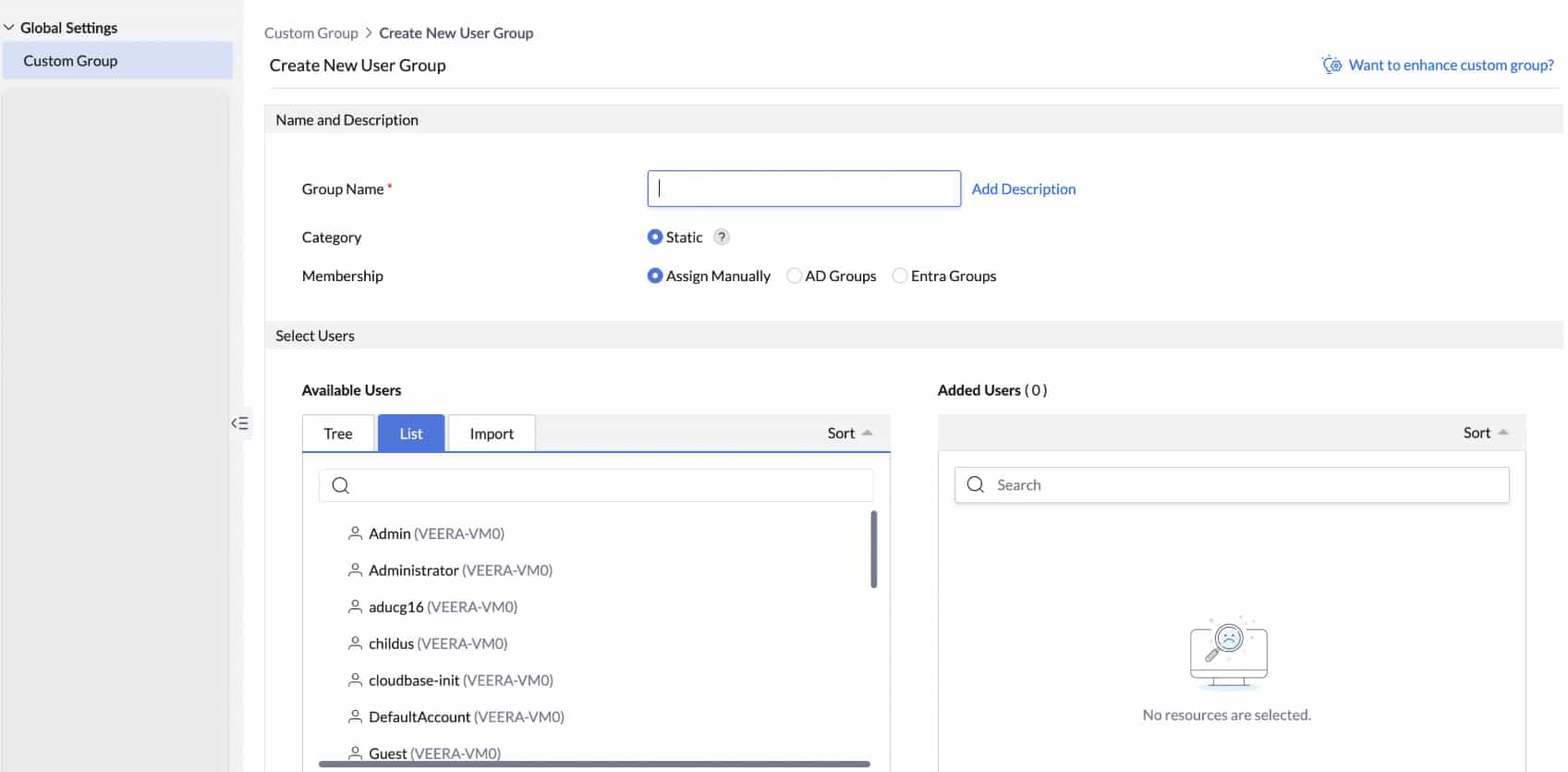The height and width of the screenshot is (772, 1568).
Task: Choose Entra Groups membership option
Action: pos(900,276)
